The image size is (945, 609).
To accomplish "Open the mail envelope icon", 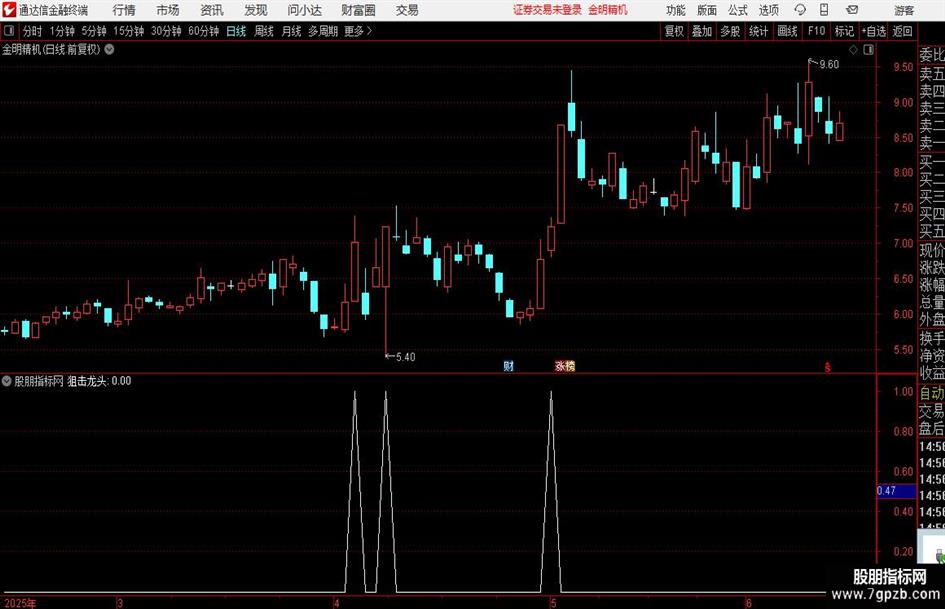I will click(x=852, y=10).
